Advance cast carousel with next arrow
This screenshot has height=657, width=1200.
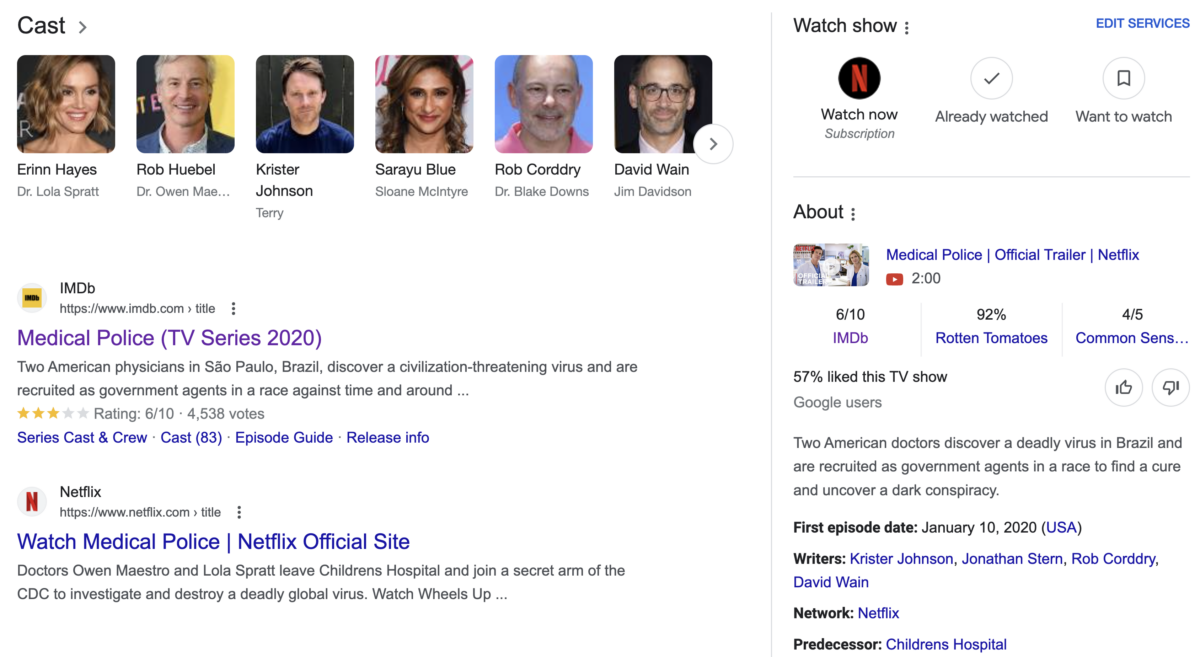tap(713, 144)
